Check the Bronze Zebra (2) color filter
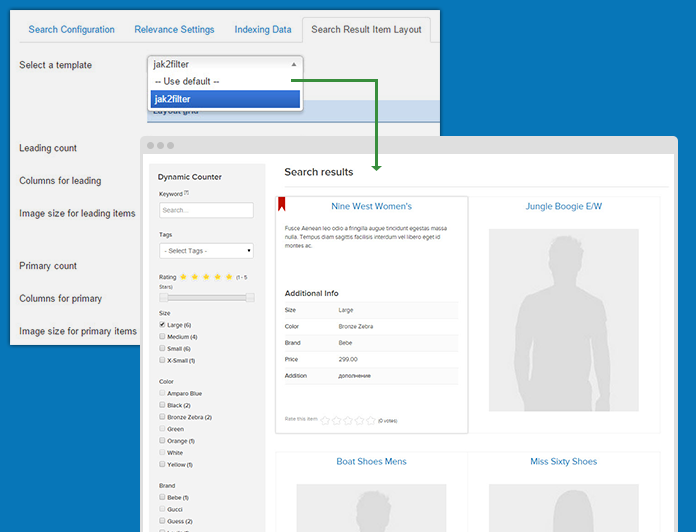Image resolution: width=696 pixels, height=532 pixels. 162,417
